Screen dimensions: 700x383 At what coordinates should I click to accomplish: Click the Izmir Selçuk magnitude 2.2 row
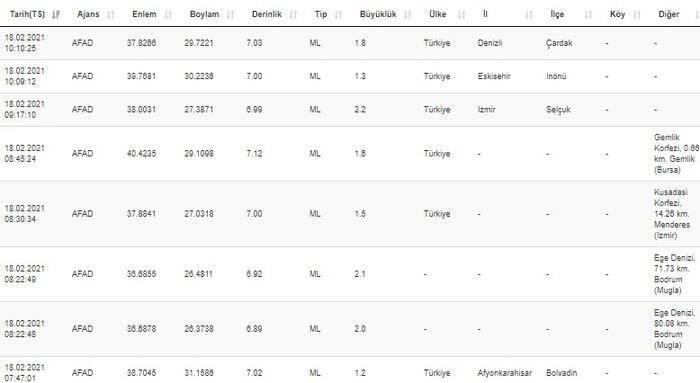[350, 109]
